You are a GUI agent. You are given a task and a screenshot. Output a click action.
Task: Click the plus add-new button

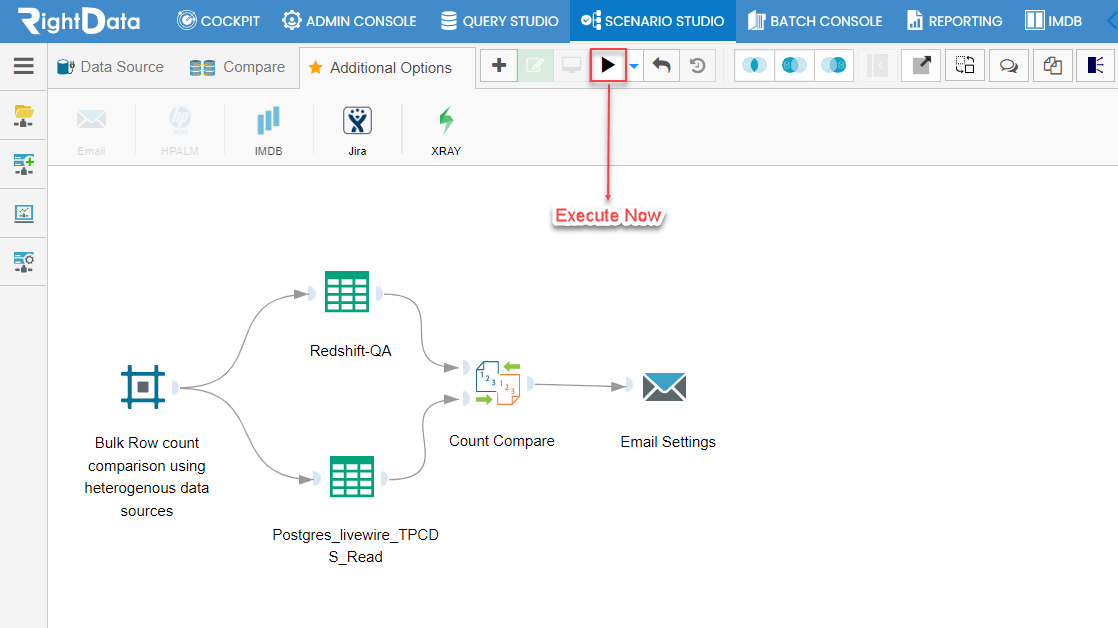pyautogui.click(x=499, y=66)
